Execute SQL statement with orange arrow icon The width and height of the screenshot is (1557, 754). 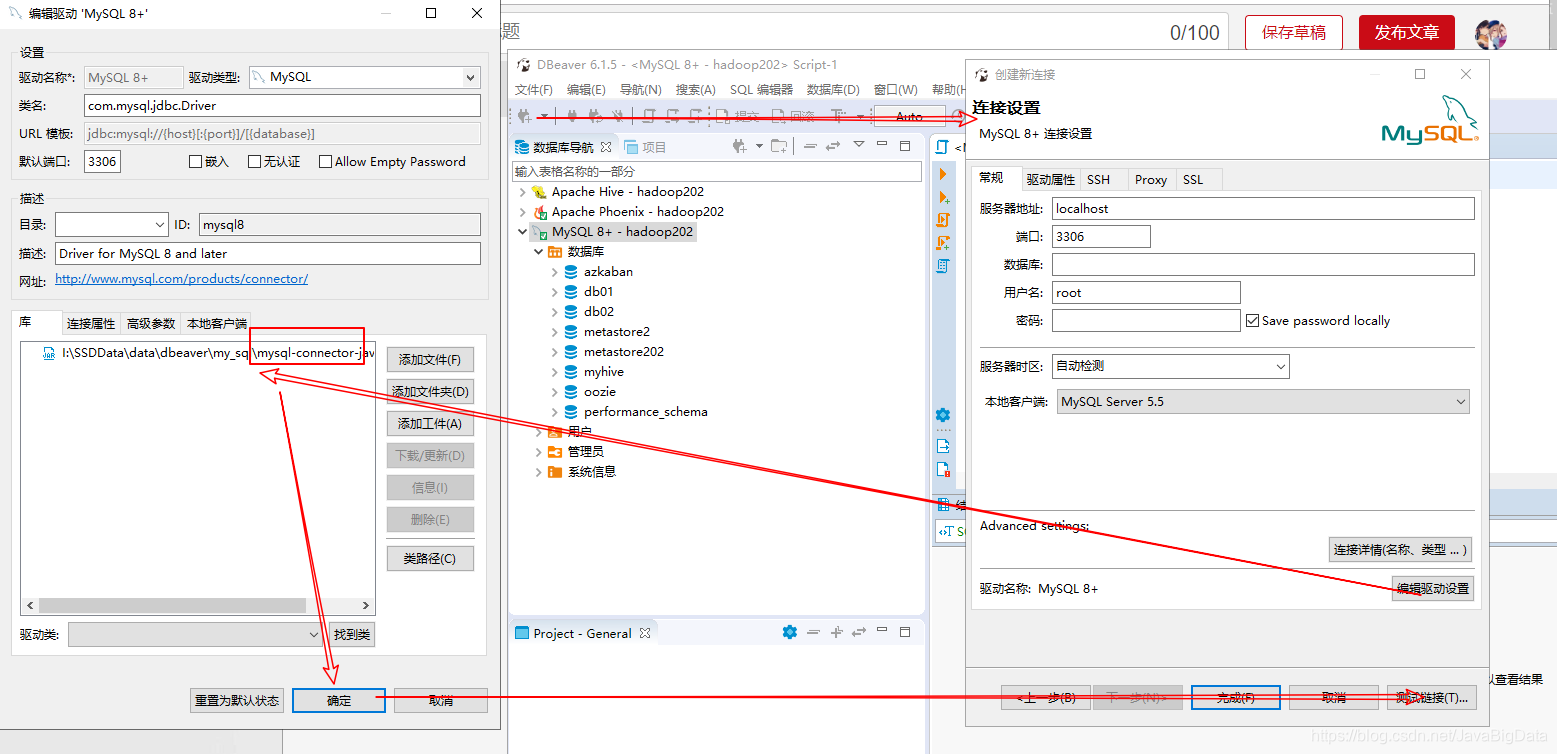(943, 174)
